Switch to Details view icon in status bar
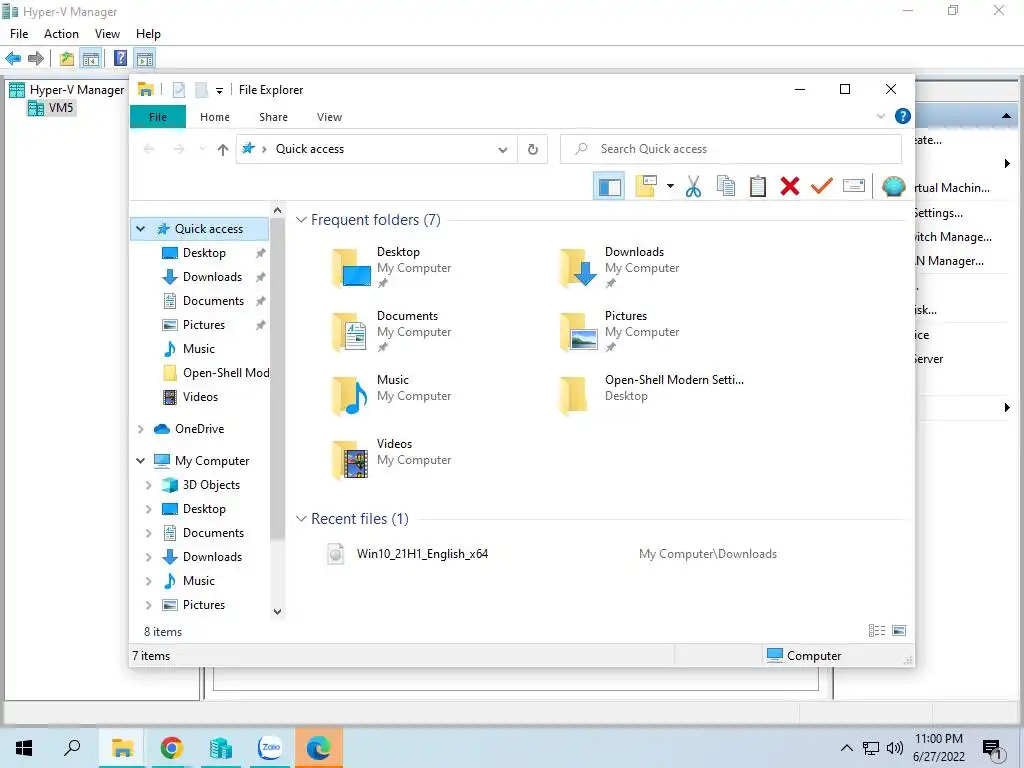The width and height of the screenshot is (1024, 768). 877,631
